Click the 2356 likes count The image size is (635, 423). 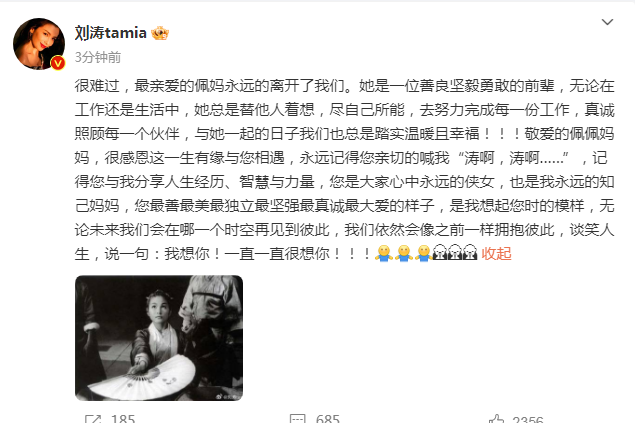pyautogui.click(x=528, y=419)
